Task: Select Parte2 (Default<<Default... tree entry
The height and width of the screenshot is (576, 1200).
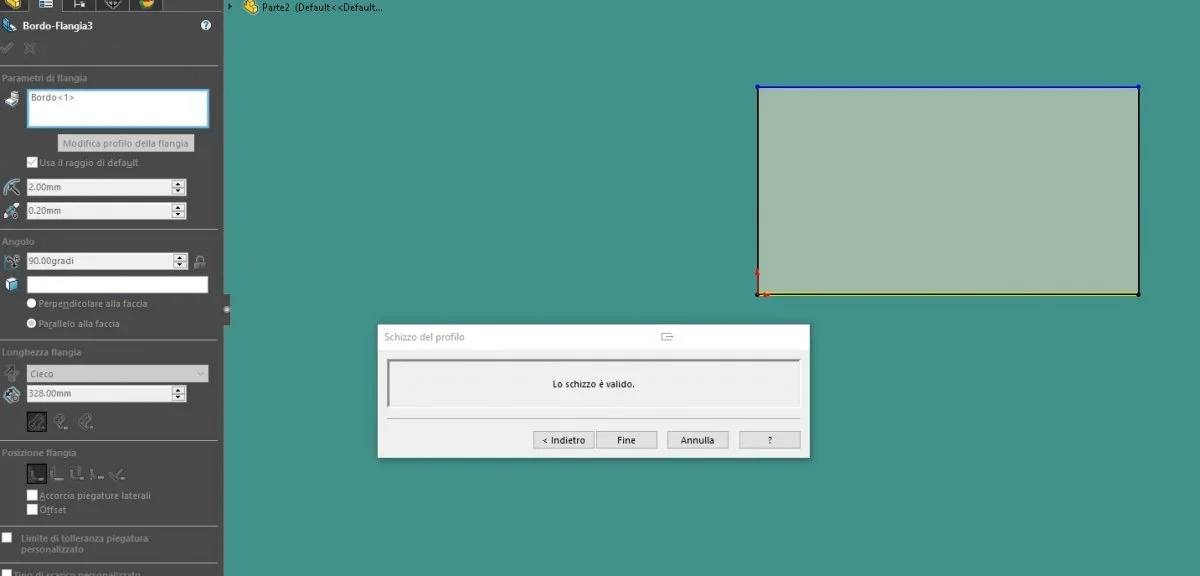Action: tap(322, 7)
